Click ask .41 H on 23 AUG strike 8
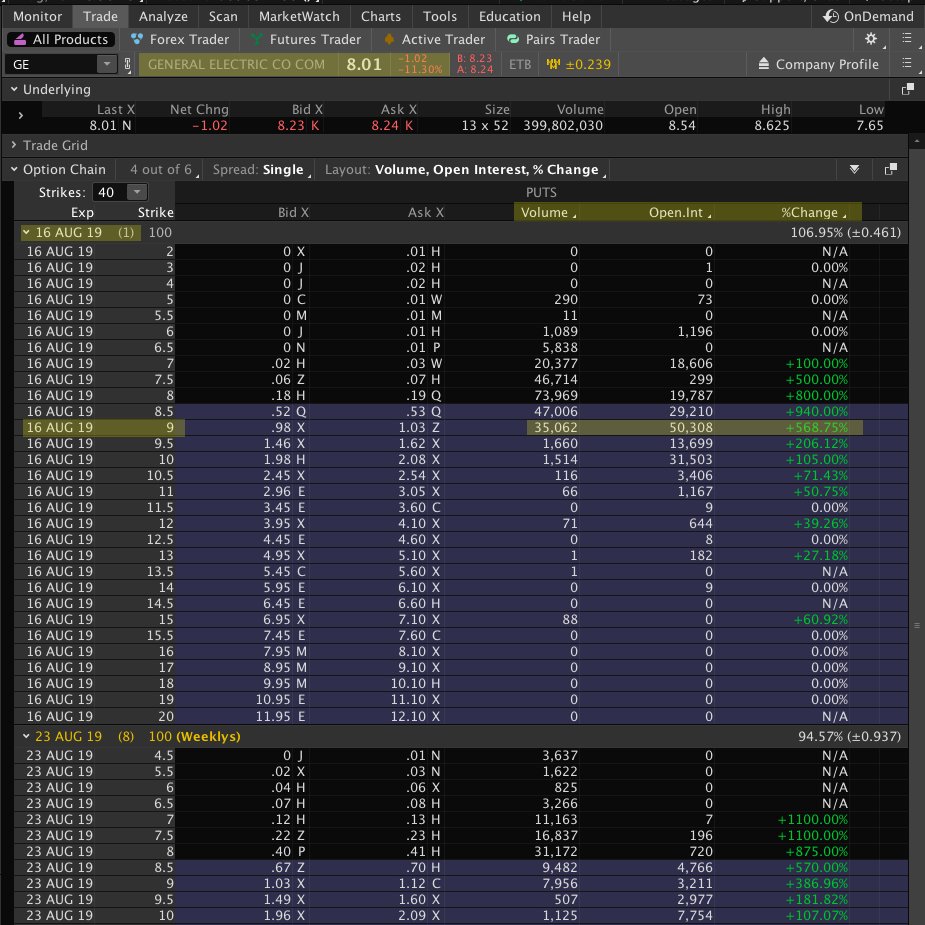The height and width of the screenshot is (925, 925). 424,851
